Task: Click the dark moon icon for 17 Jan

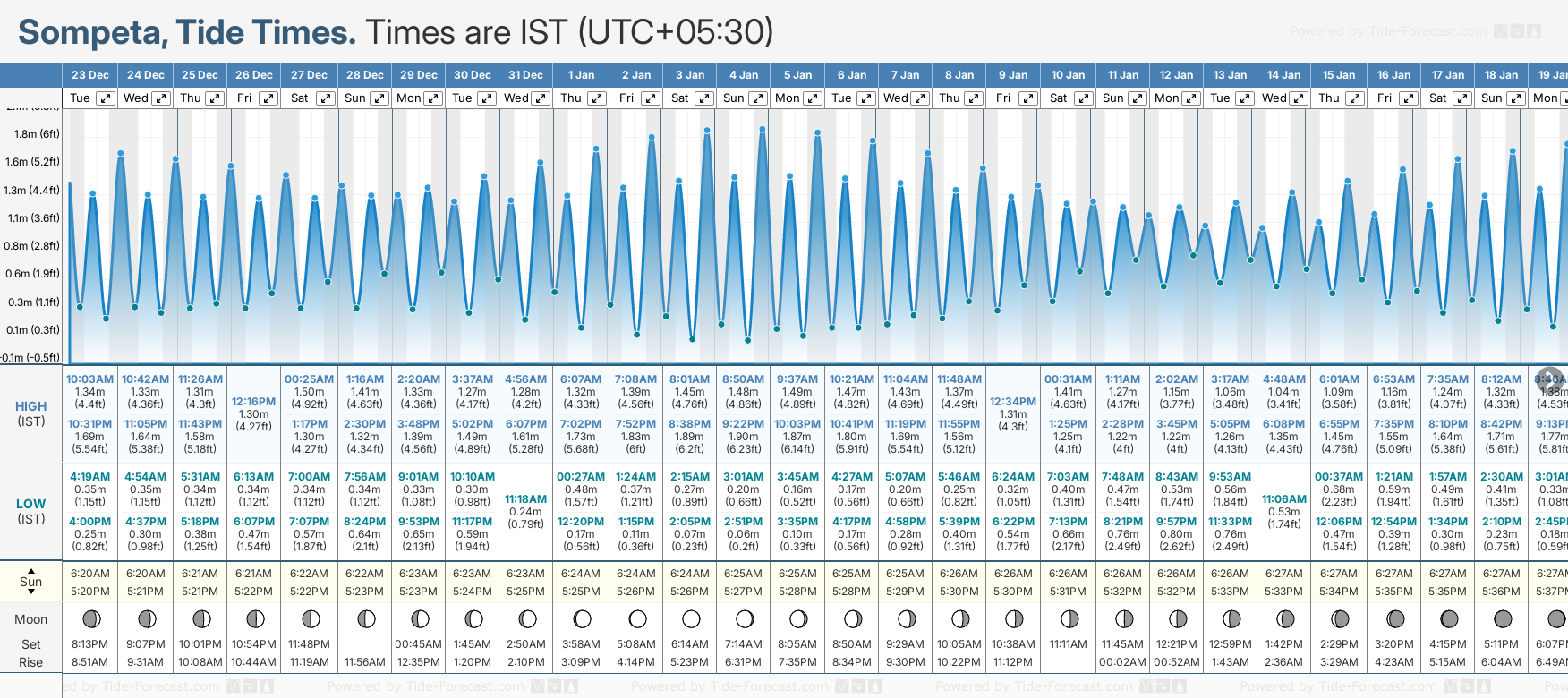Action: click(1448, 618)
